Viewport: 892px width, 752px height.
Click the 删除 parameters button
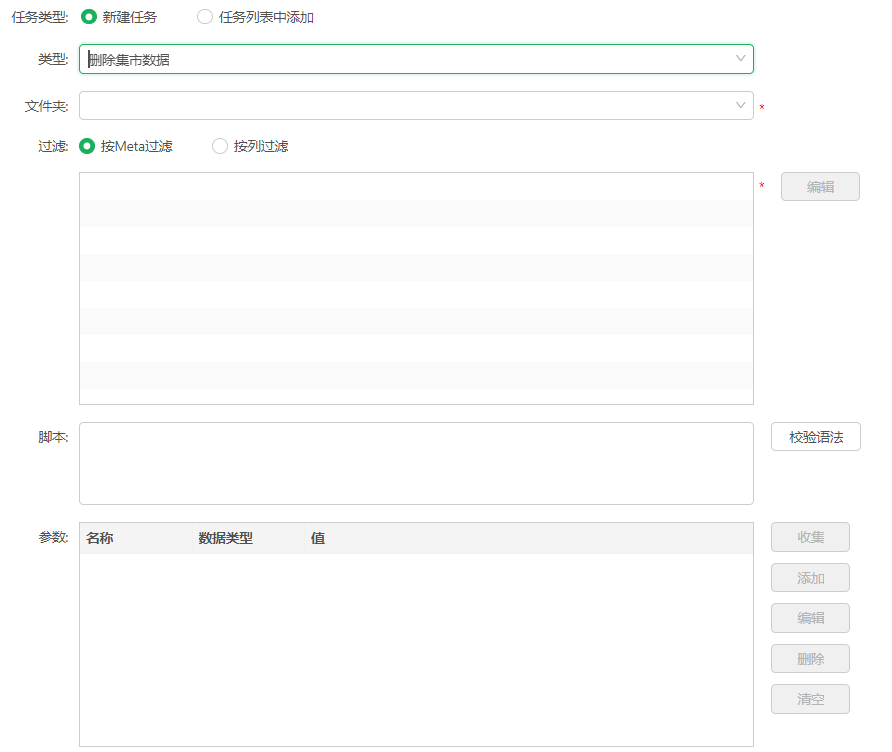pos(810,659)
